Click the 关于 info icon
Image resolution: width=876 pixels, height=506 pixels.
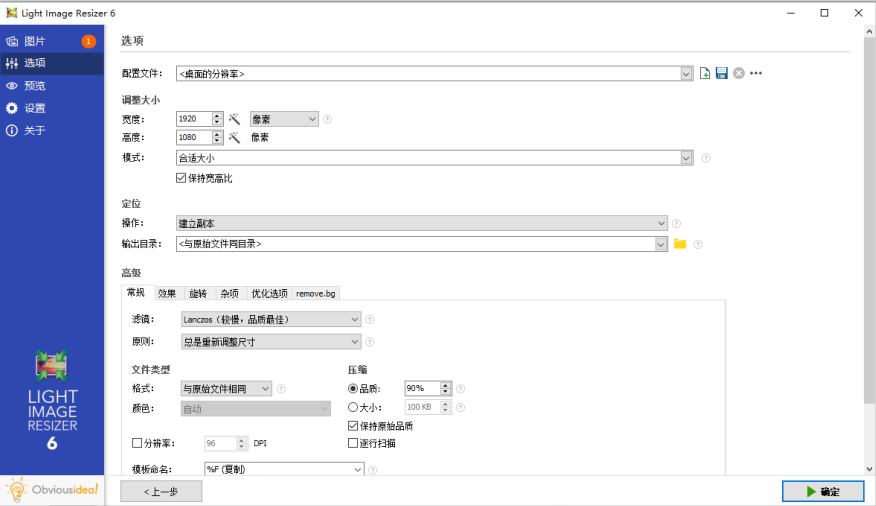point(12,131)
